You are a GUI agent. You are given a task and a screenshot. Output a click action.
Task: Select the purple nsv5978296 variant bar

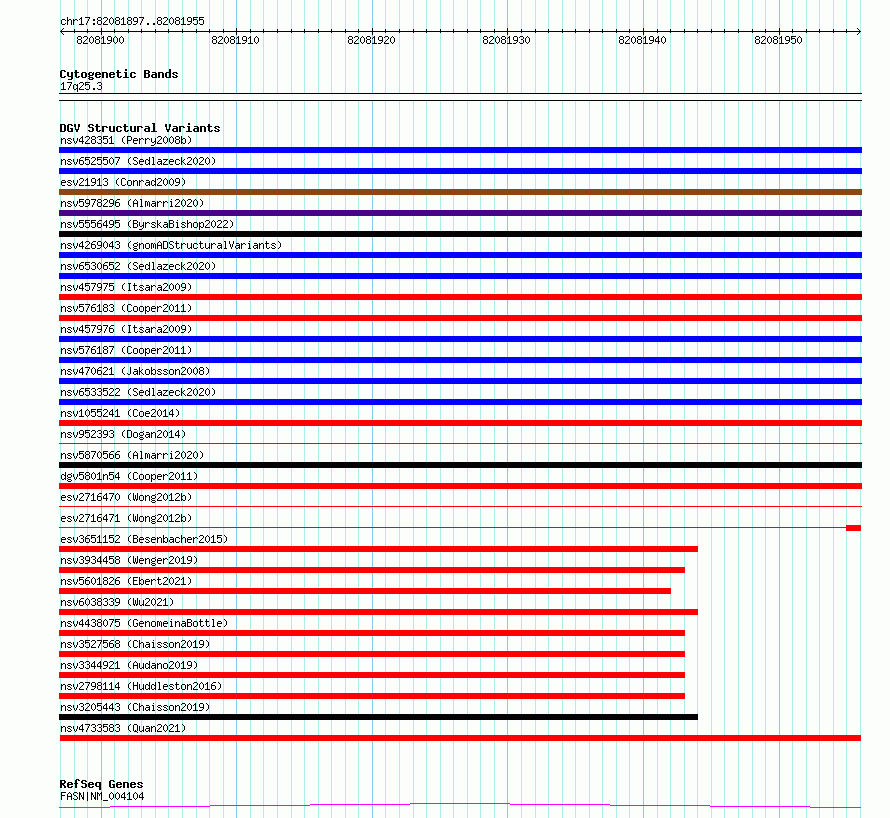point(460,213)
